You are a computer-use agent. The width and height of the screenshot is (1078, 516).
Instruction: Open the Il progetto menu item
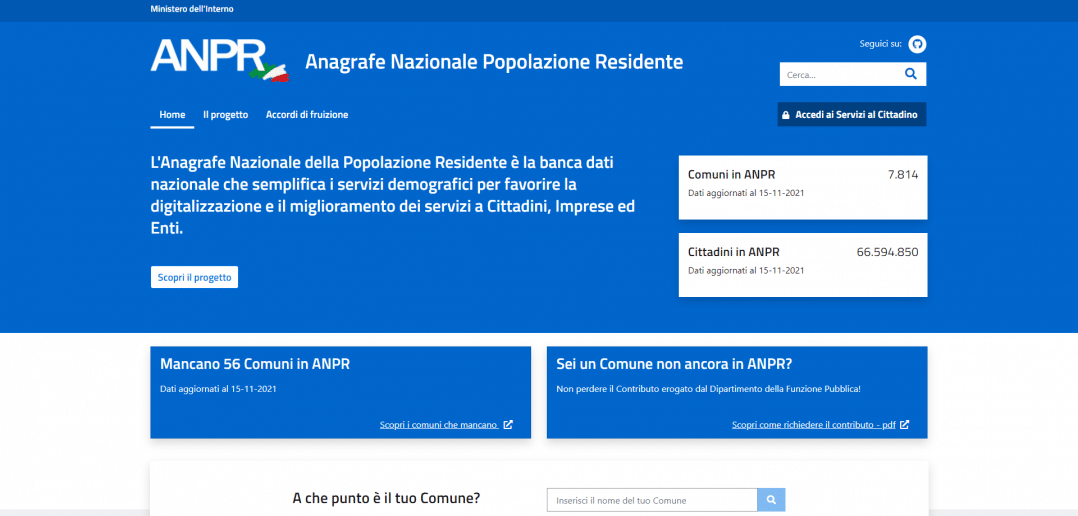coord(226,115)
